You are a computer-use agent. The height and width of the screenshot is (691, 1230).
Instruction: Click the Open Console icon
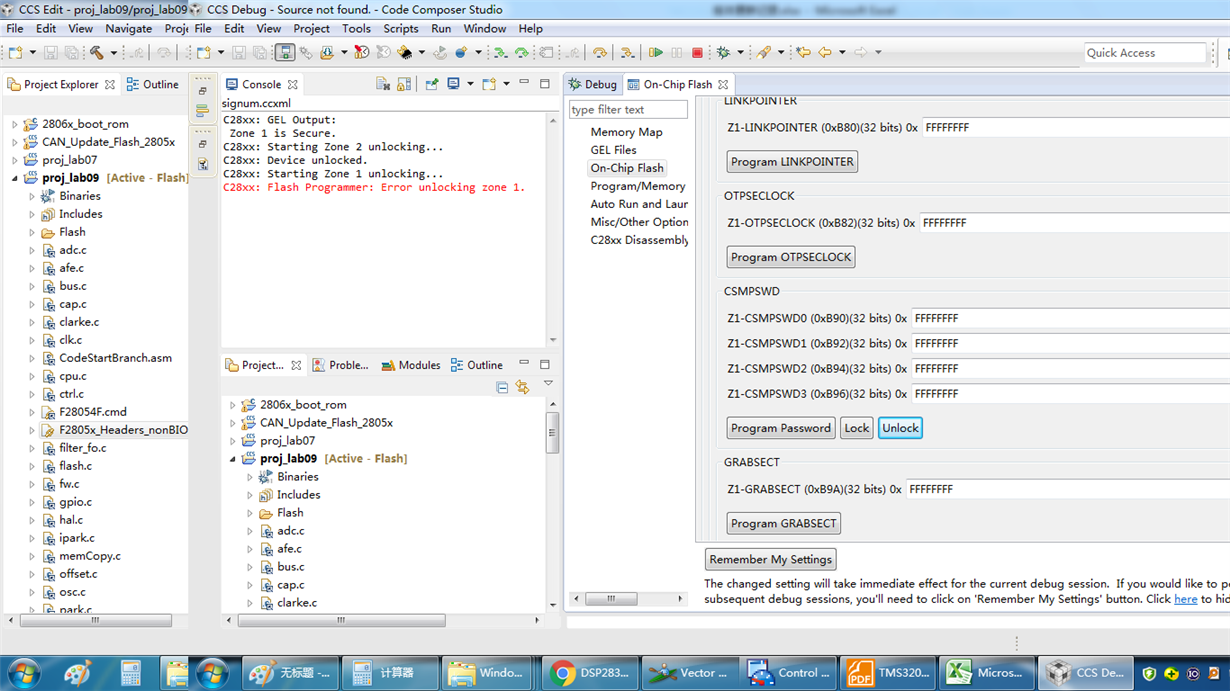(x=488, y=85)
